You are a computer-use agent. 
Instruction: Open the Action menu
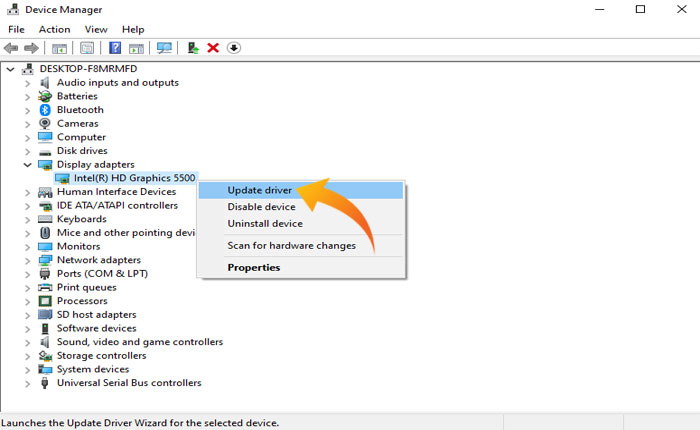54,29
